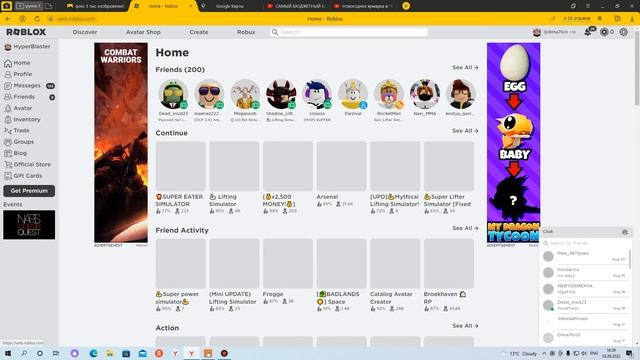Click the Gift Cards sidebar icon
Viewport: 640px width, 360px height.
pos(8,176)
